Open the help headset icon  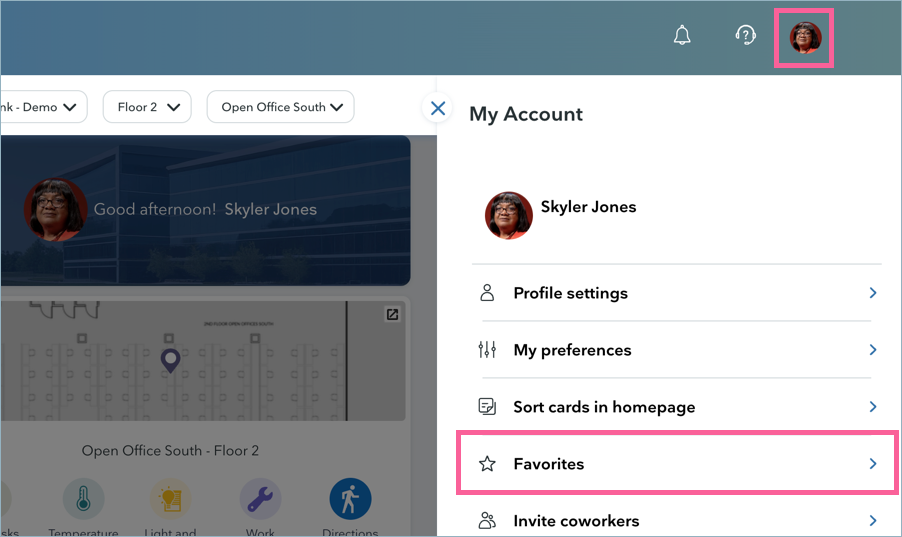(746, 36)
